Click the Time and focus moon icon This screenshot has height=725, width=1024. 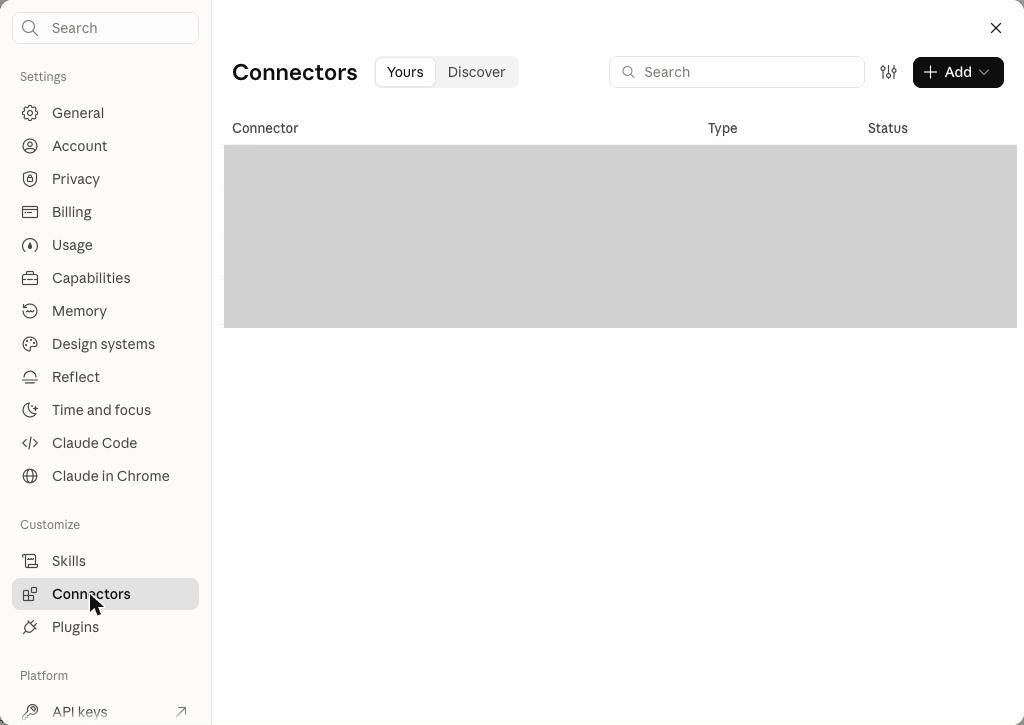click(30, 410)
